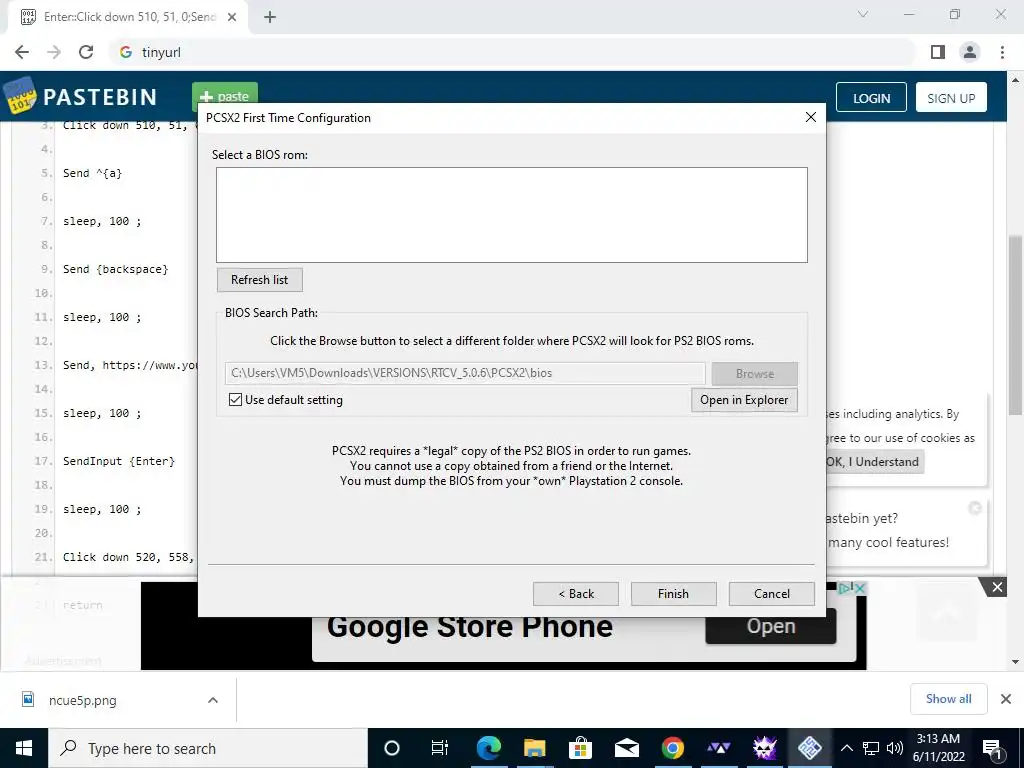The image size is (1024, 768).
Task: Click inside the BIOS rom list box
Action: click(x=511, y=215)
